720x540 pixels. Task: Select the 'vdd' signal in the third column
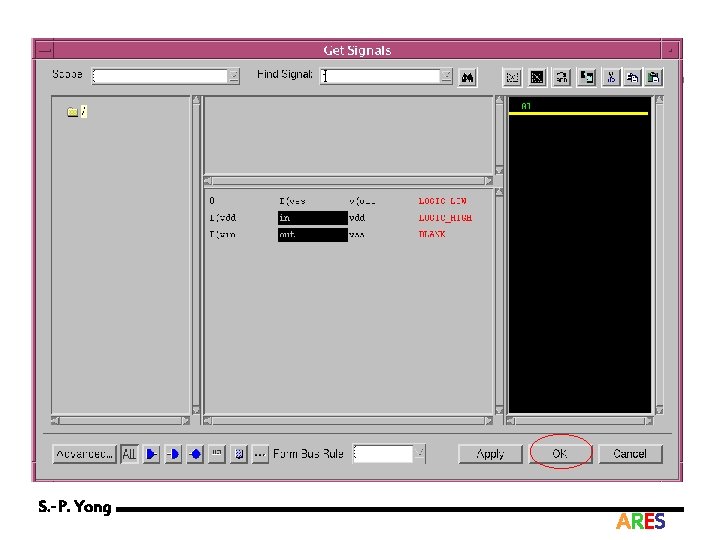[x=357, y=218]
